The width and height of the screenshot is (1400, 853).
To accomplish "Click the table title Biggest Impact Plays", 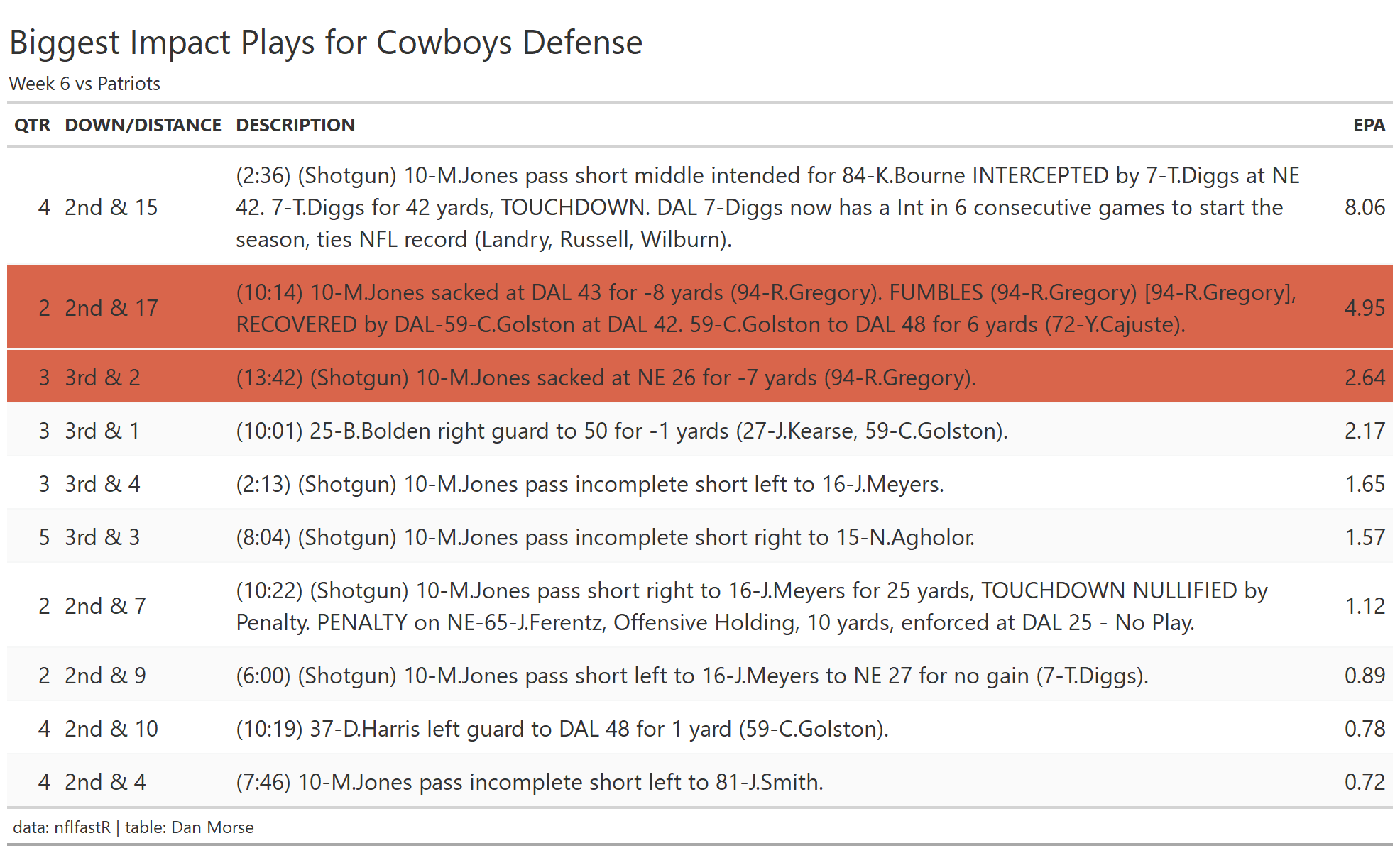I will (326, 43).
